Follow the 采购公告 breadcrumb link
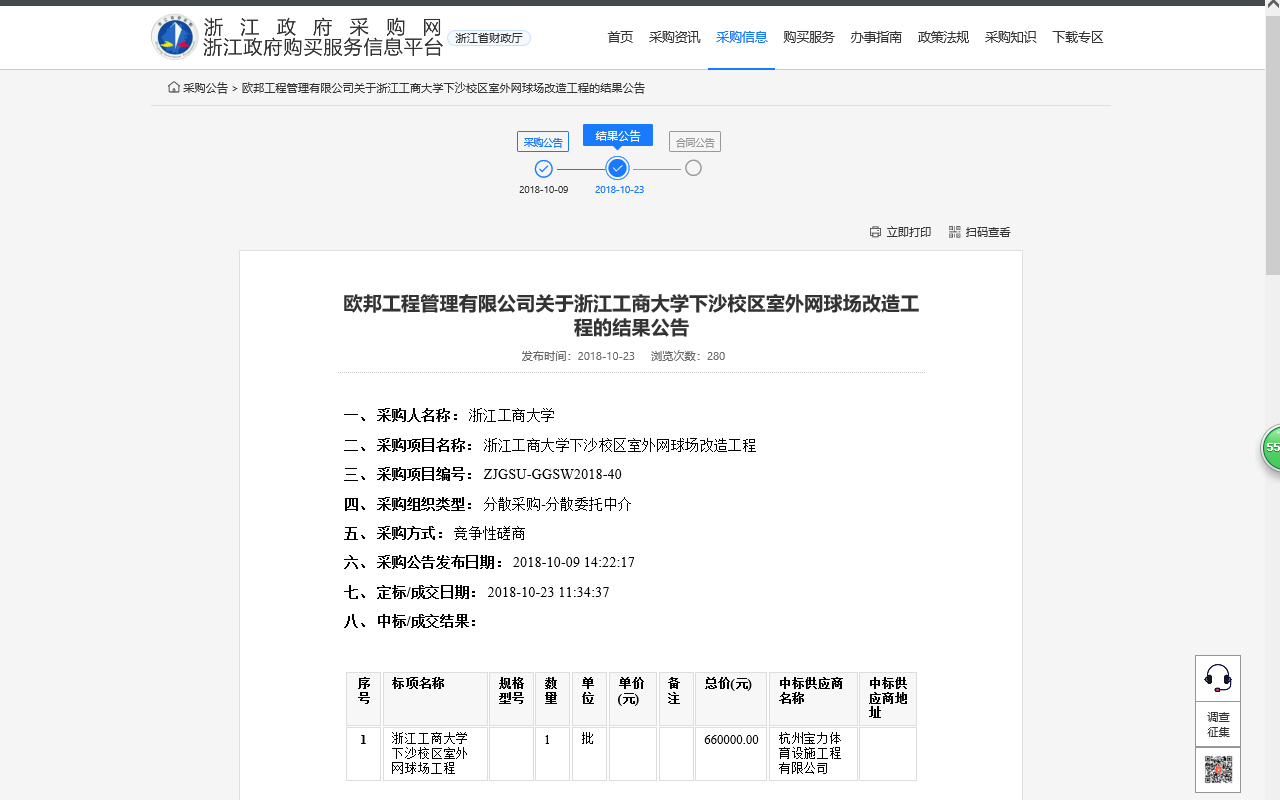The height and width of the screenshot is (800, 1280). (x=205, y=87)
